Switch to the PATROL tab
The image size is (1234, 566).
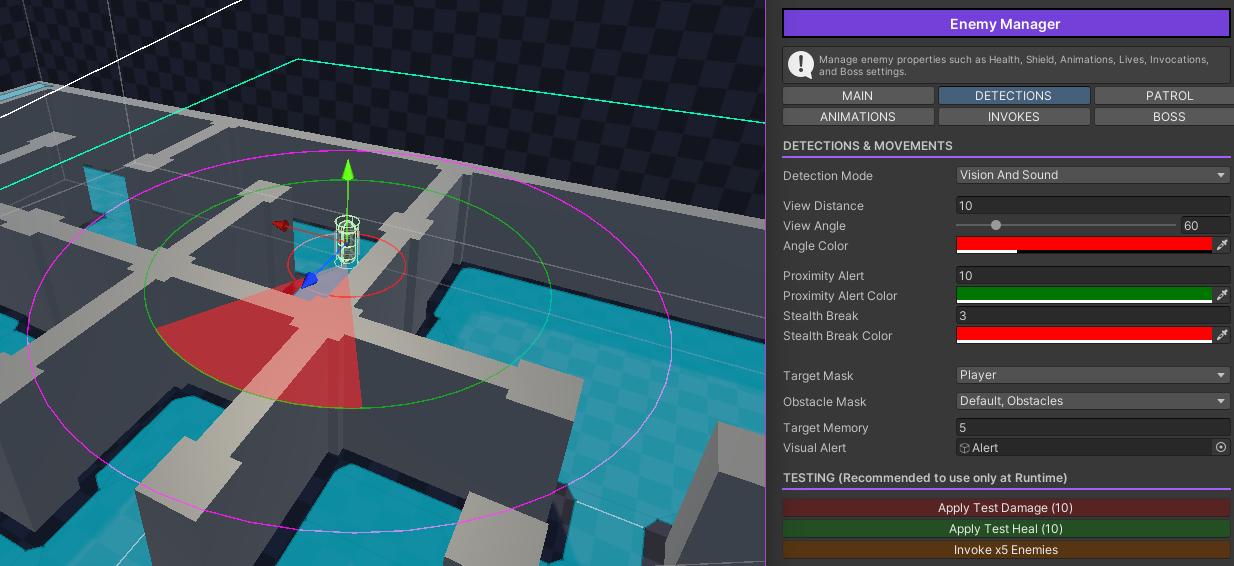tap(1168, 96)
